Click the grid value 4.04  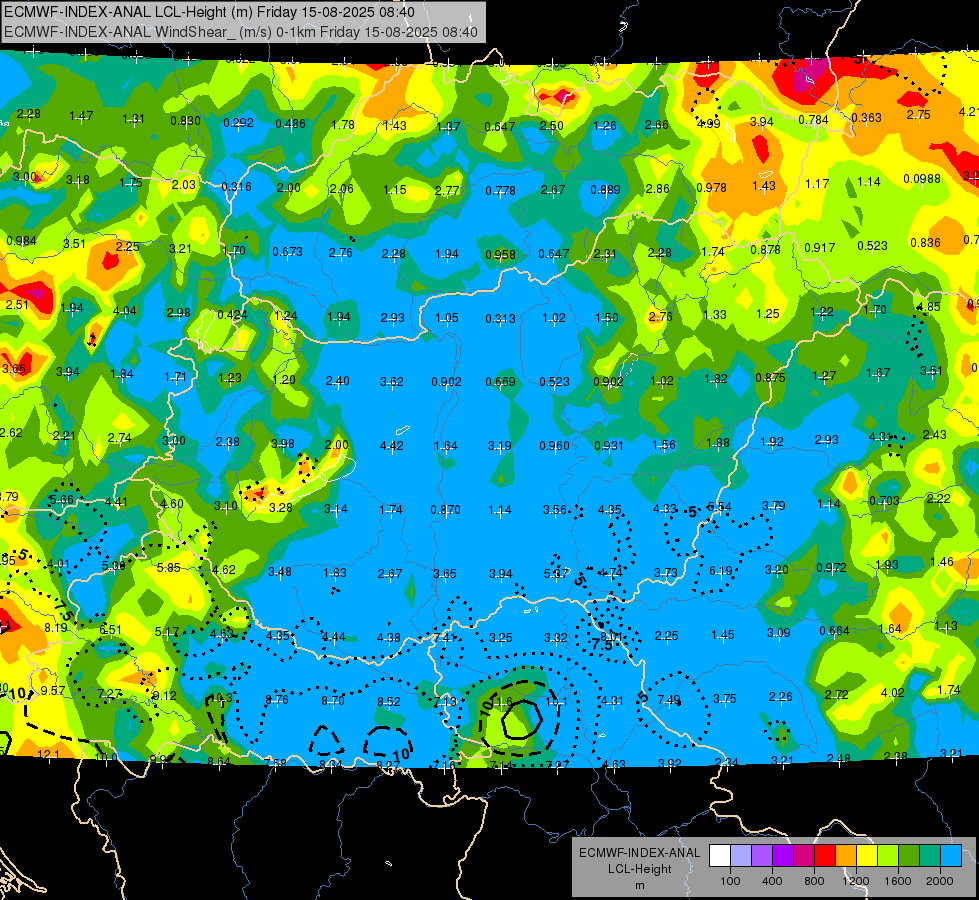point(125,310)
